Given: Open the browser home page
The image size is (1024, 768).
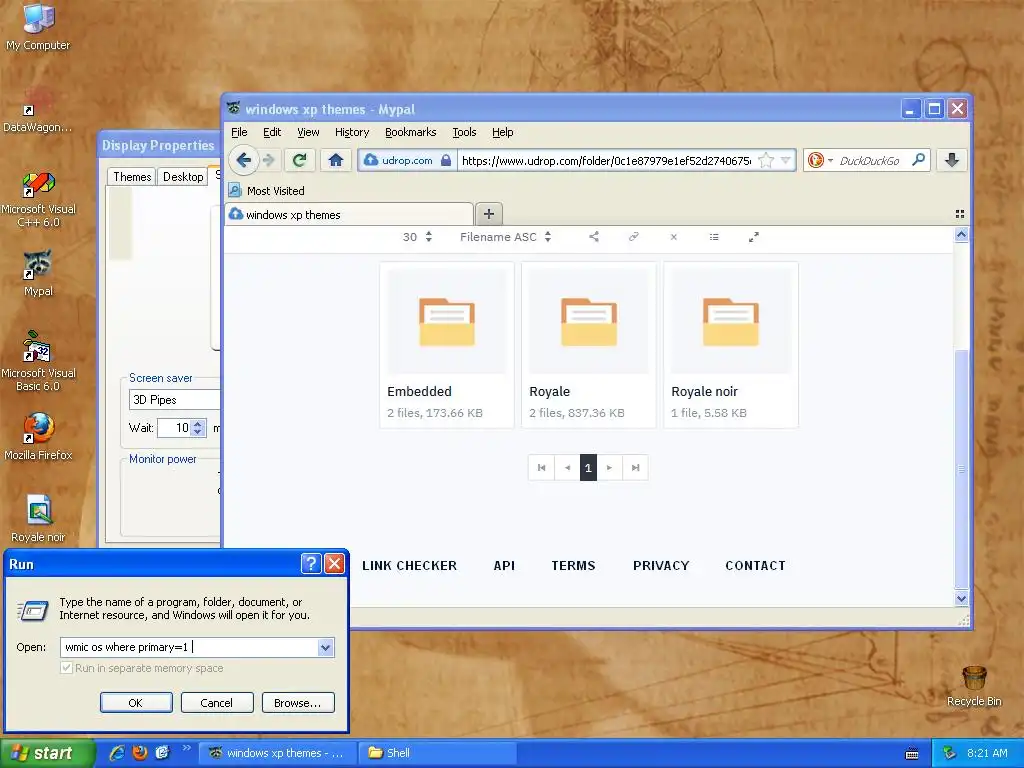Looking at the screenshot, I should pyautogui.click(x=336, y=160).
